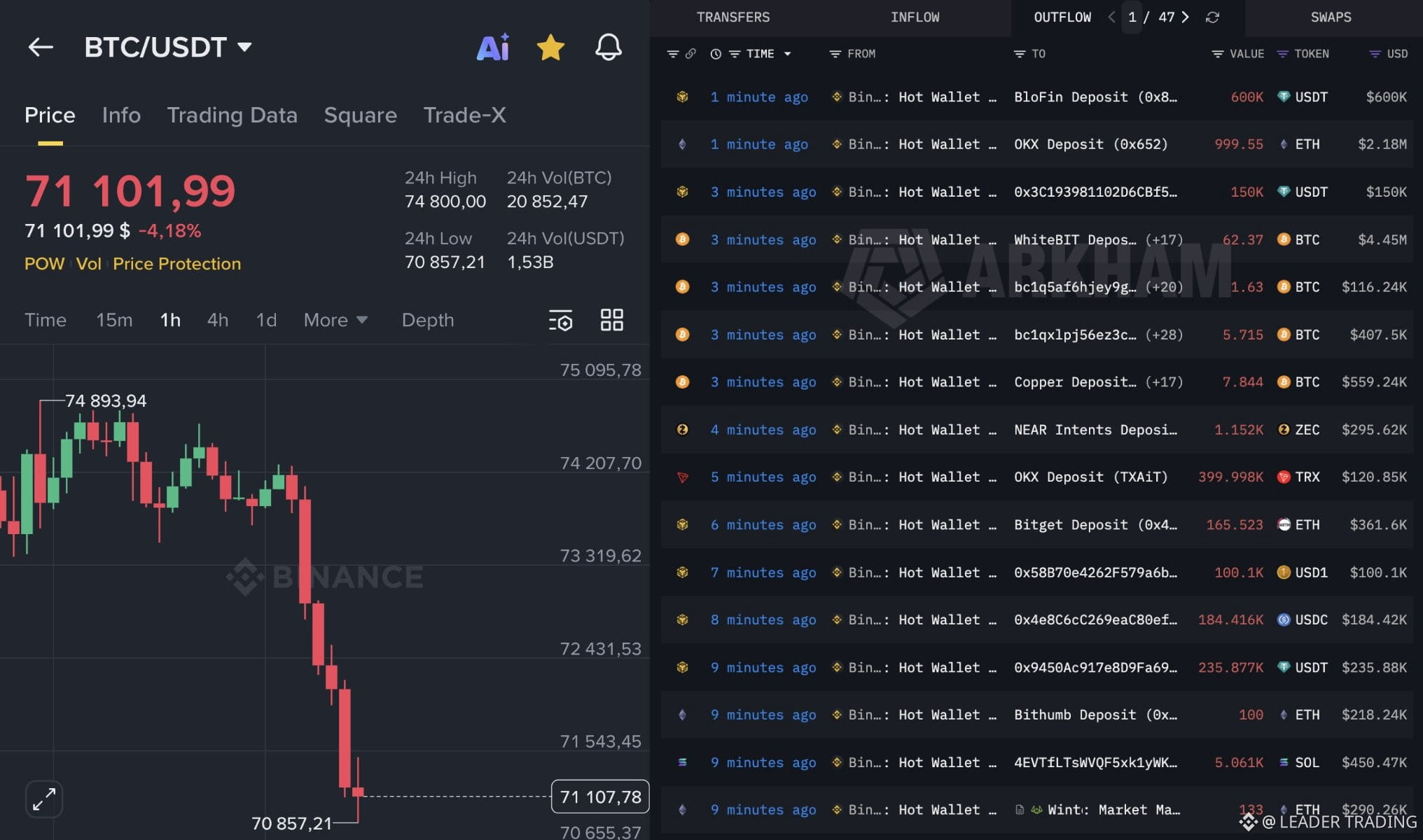Open the Trading Data tab
This screenshot has width=1423, height=840.
[x=232, y=115]
